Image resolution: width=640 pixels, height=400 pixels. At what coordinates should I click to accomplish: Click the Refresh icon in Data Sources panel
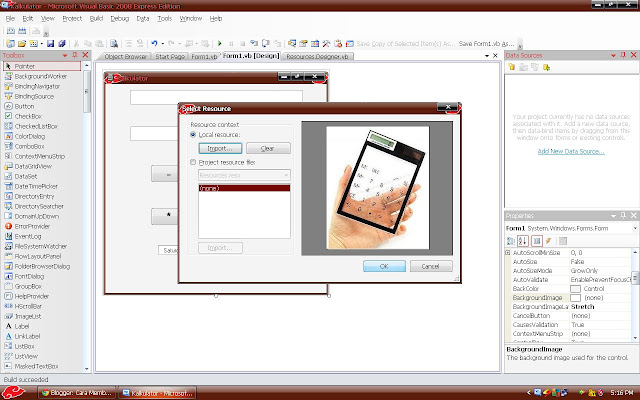click(x=546, y=67)
